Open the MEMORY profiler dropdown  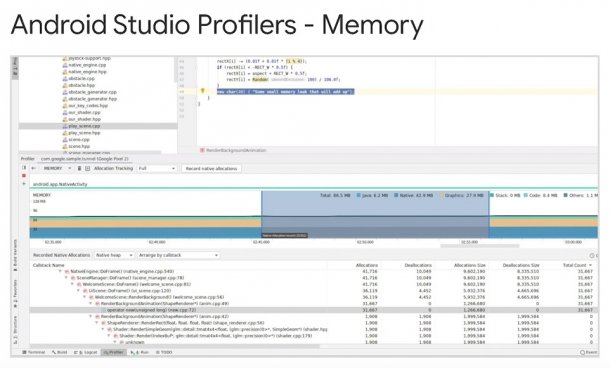pos(57,168)
